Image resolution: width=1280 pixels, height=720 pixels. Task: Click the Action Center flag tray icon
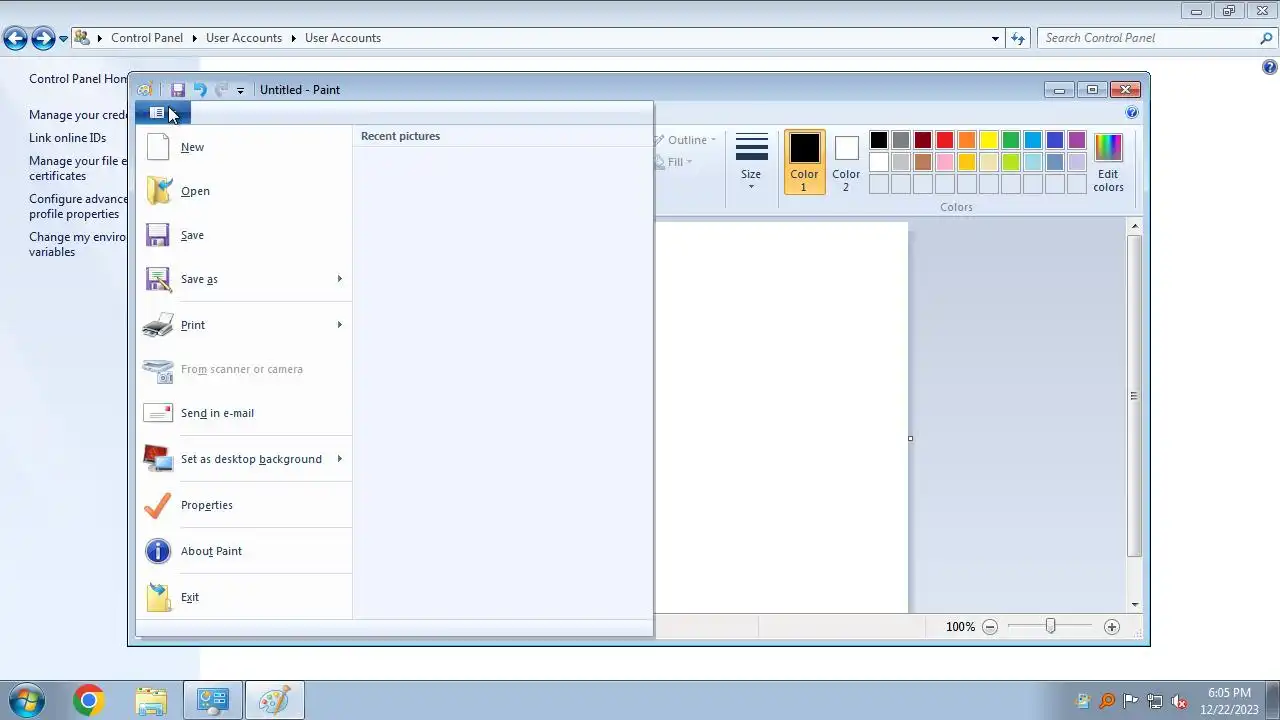click(1131, 701)
